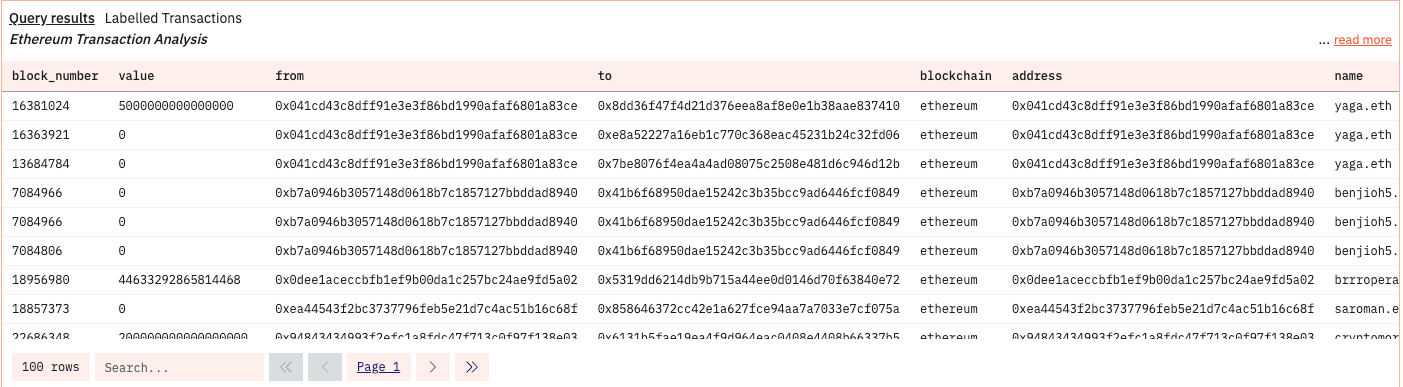Click the name column header
1403x387 pixels.
[1348, 76]
